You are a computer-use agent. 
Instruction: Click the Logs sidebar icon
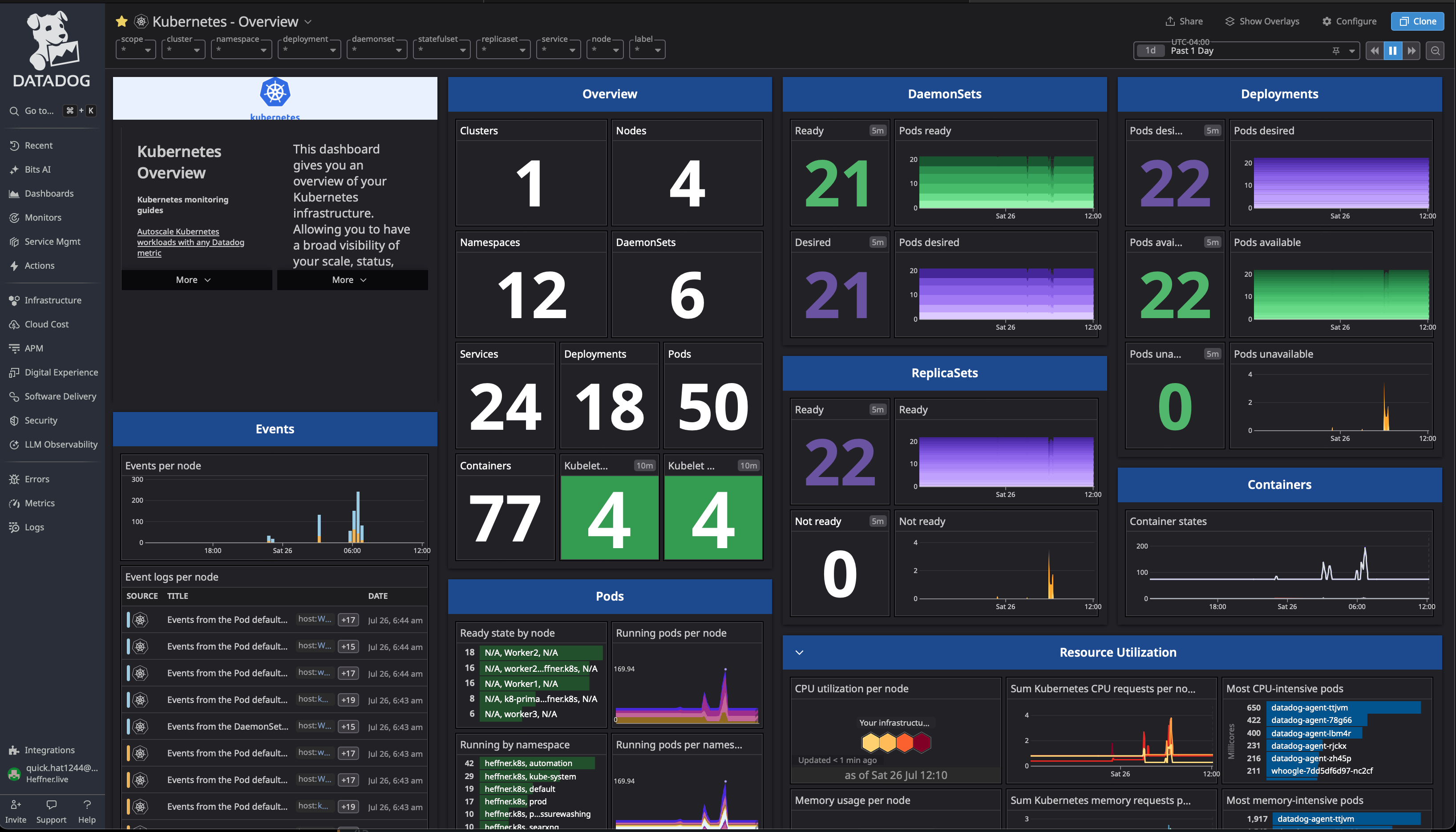point(14,527)
